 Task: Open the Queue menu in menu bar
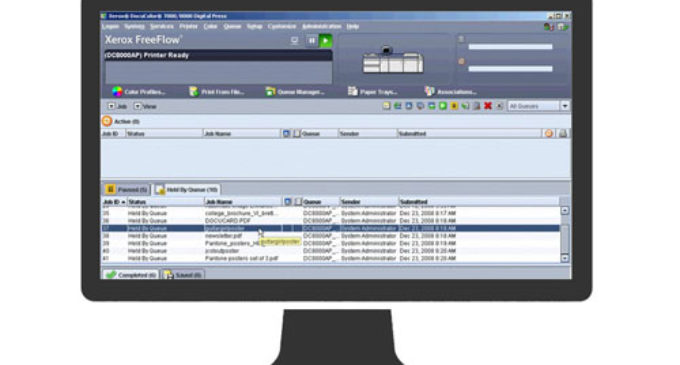(232, 26)
